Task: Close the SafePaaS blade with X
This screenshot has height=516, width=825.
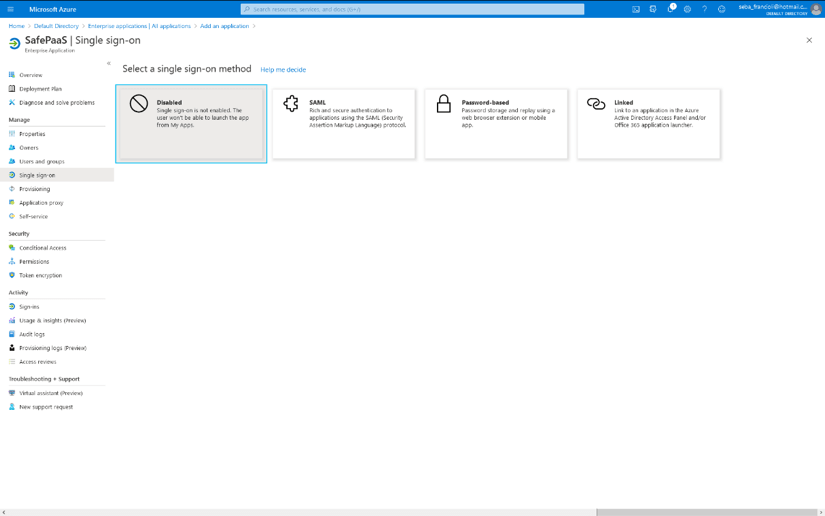Action: click(x=809, y=40)
